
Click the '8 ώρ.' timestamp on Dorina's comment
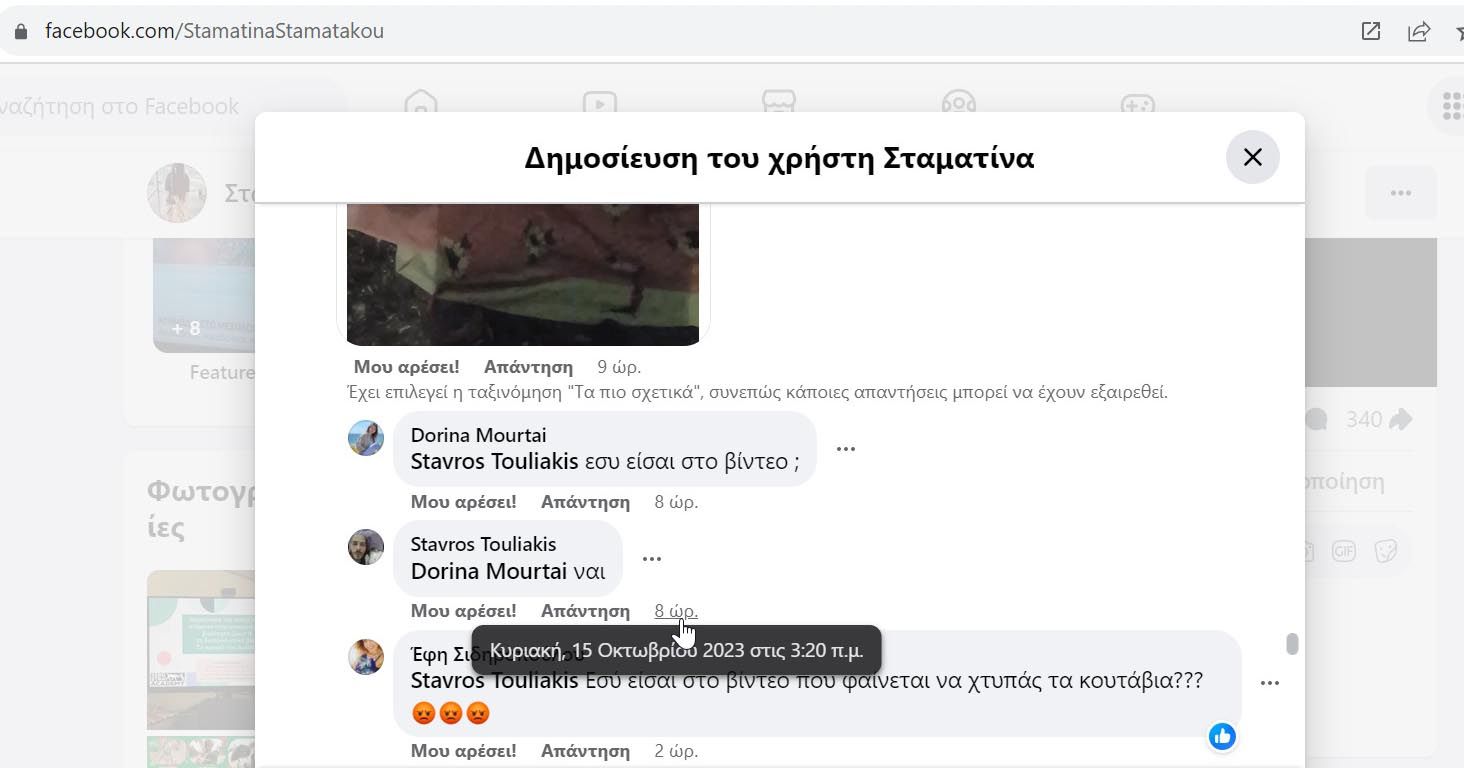(x=676, y=502)
